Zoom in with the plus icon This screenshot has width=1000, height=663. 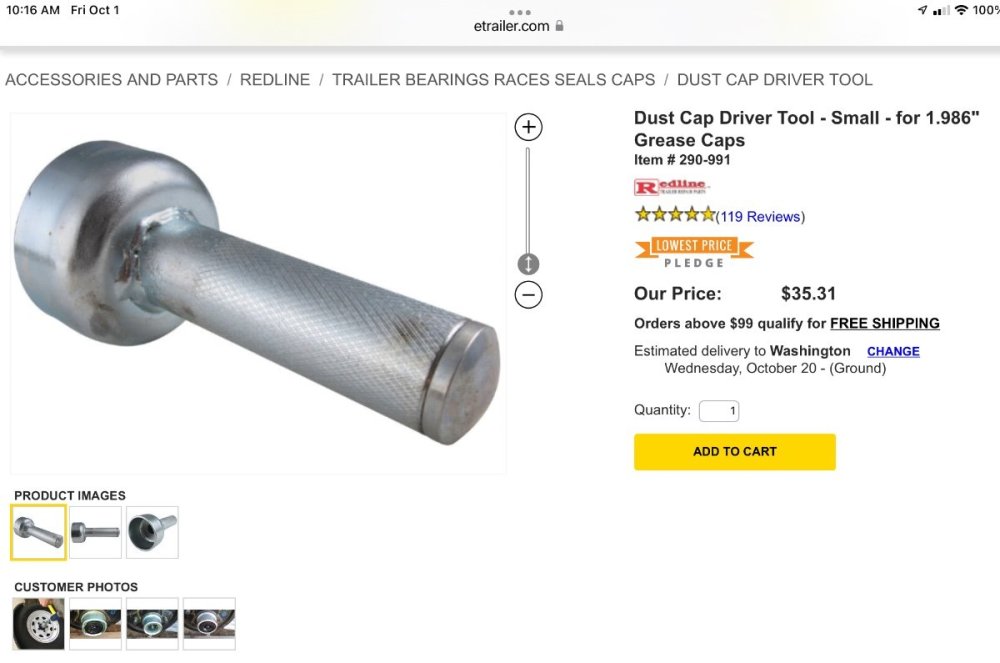tap(528, 127)
